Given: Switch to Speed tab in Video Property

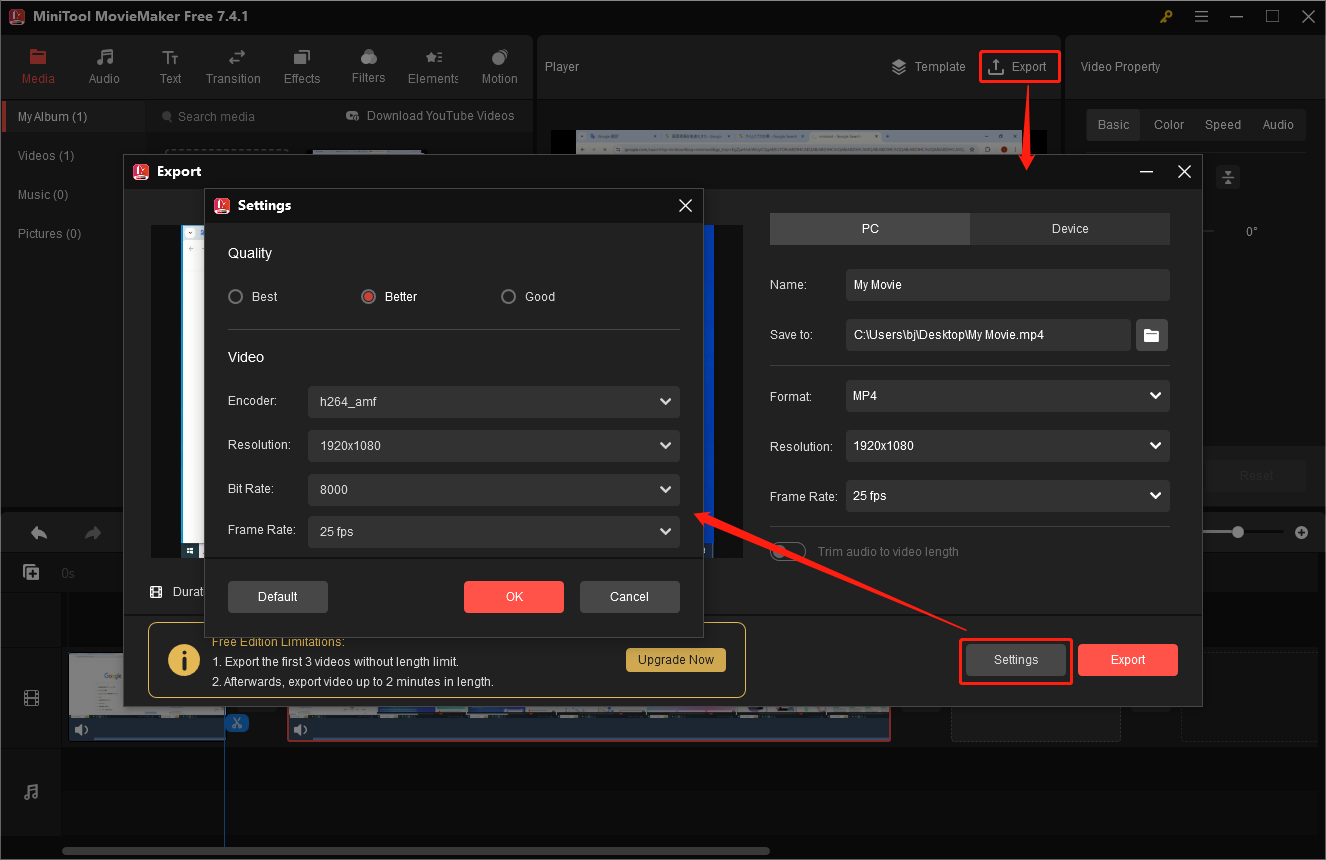Looking at the screenshot, I should [x=1223, y=125].
